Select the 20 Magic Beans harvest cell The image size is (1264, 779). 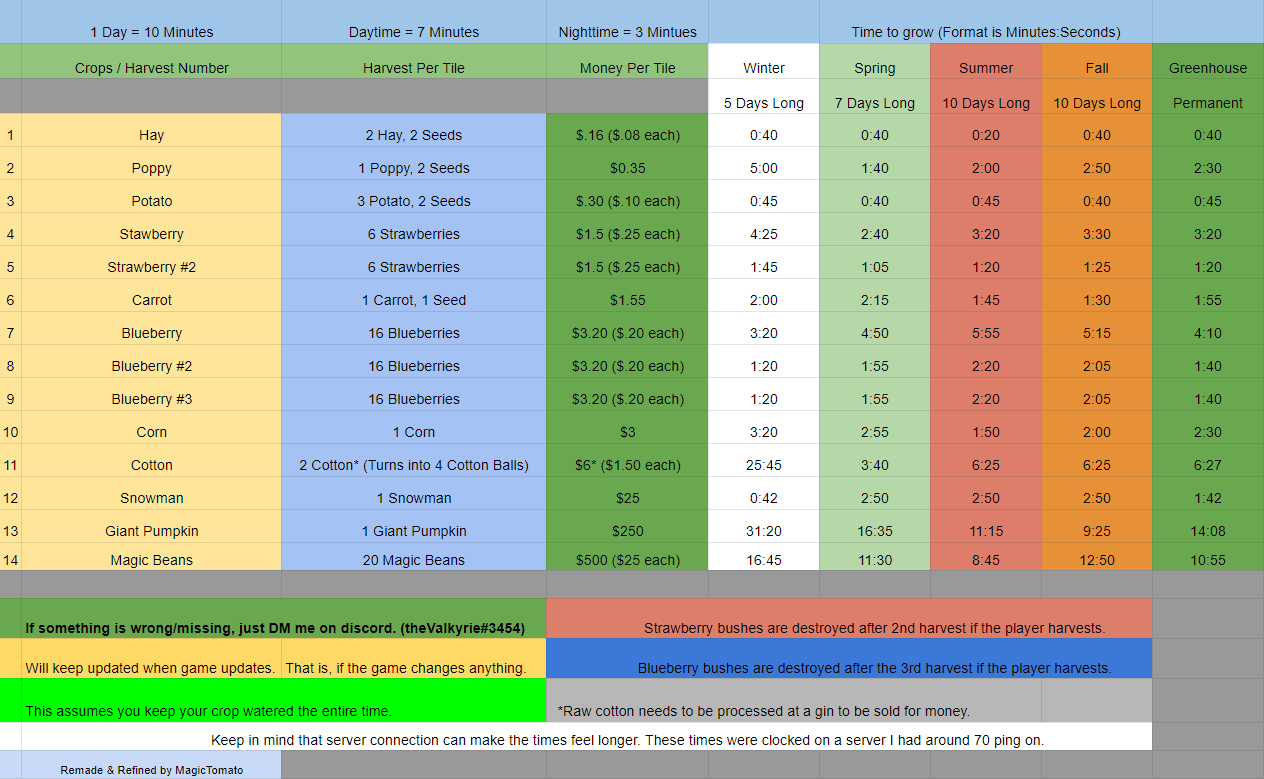point(413,560)
